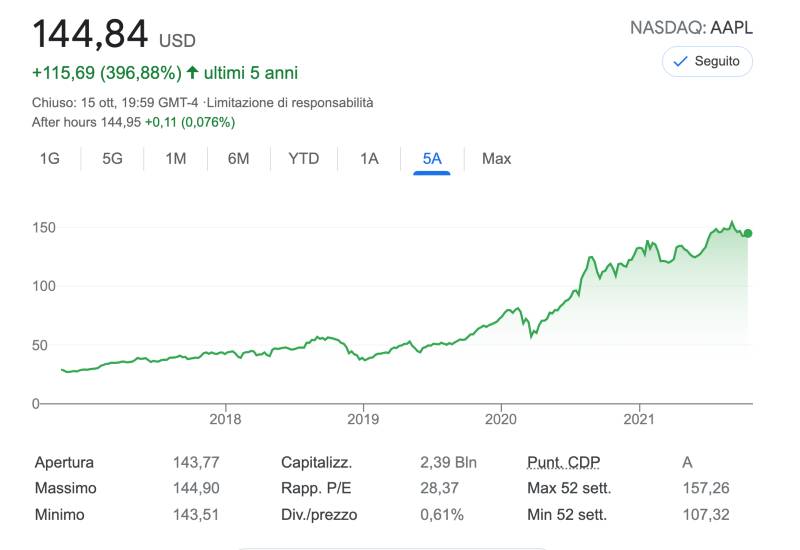Select the 1A time range tab

(369, 159)
